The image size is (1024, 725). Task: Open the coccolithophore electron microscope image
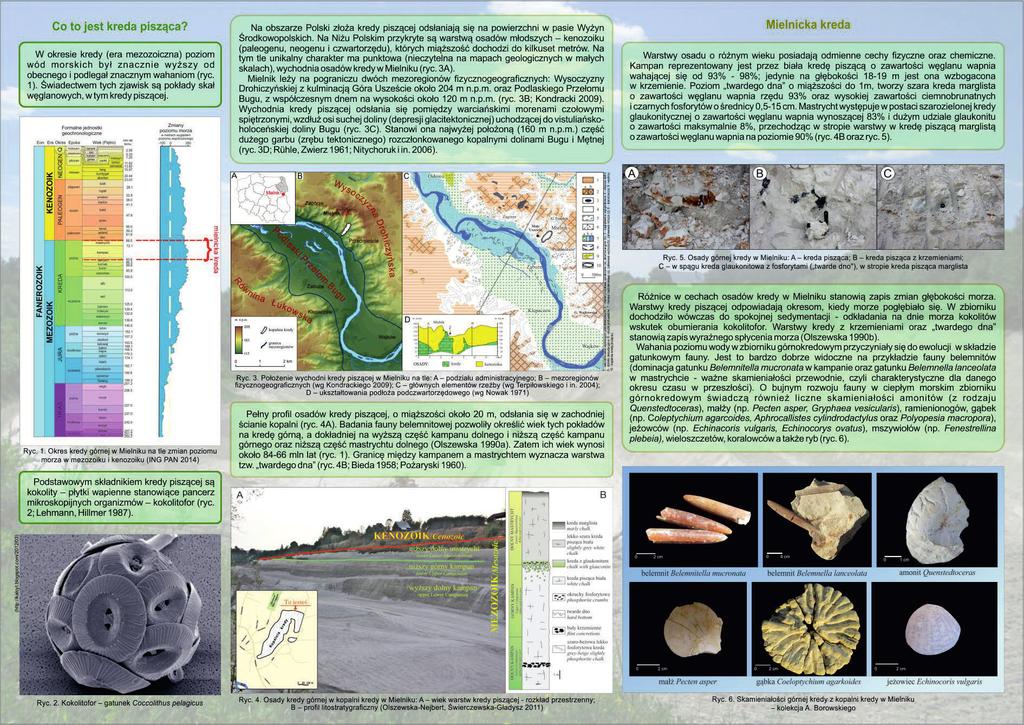(x=120, y=614)
